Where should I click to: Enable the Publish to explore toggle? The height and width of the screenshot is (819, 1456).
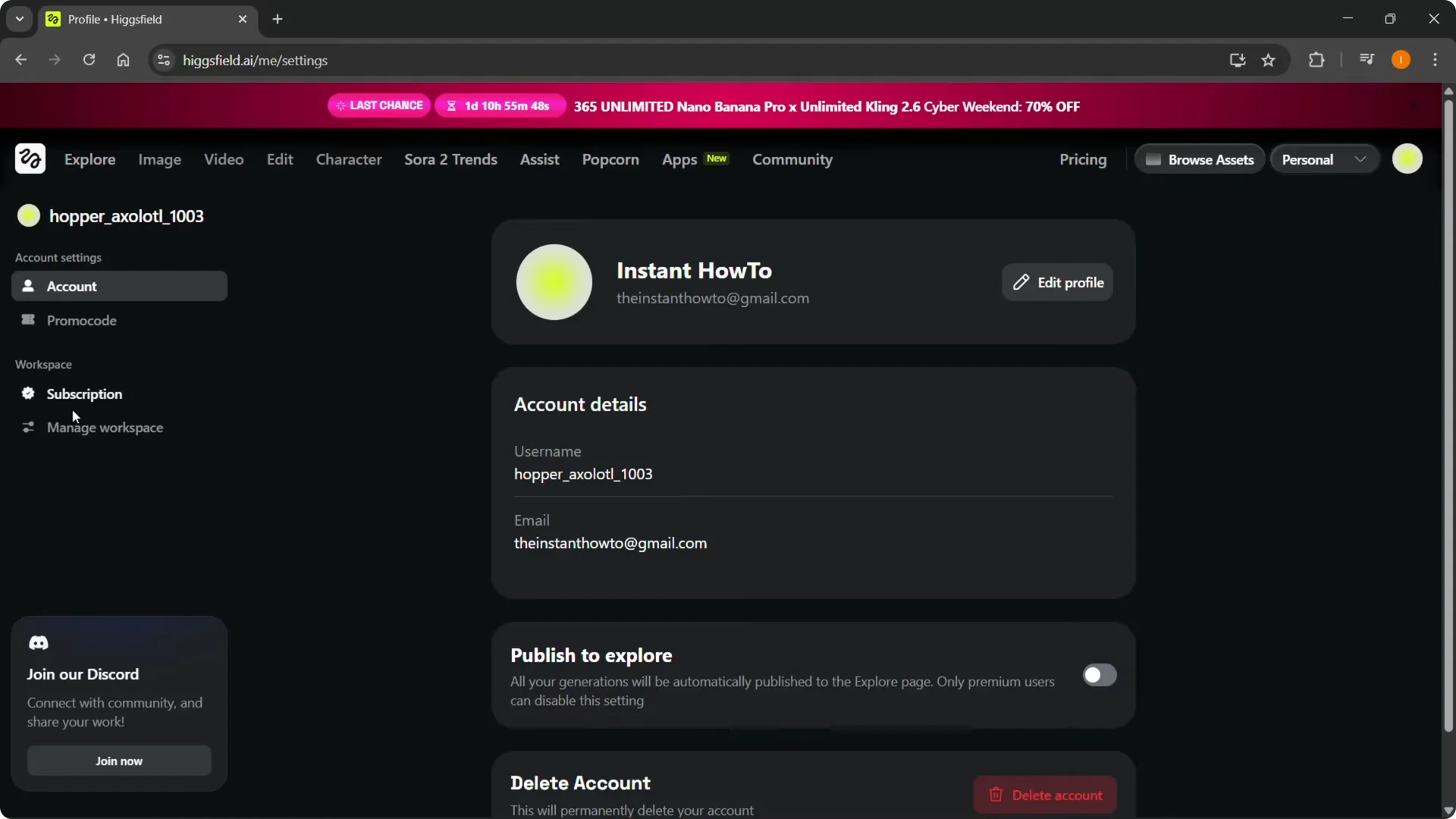pyautogui.click(x=1100, y=675)
